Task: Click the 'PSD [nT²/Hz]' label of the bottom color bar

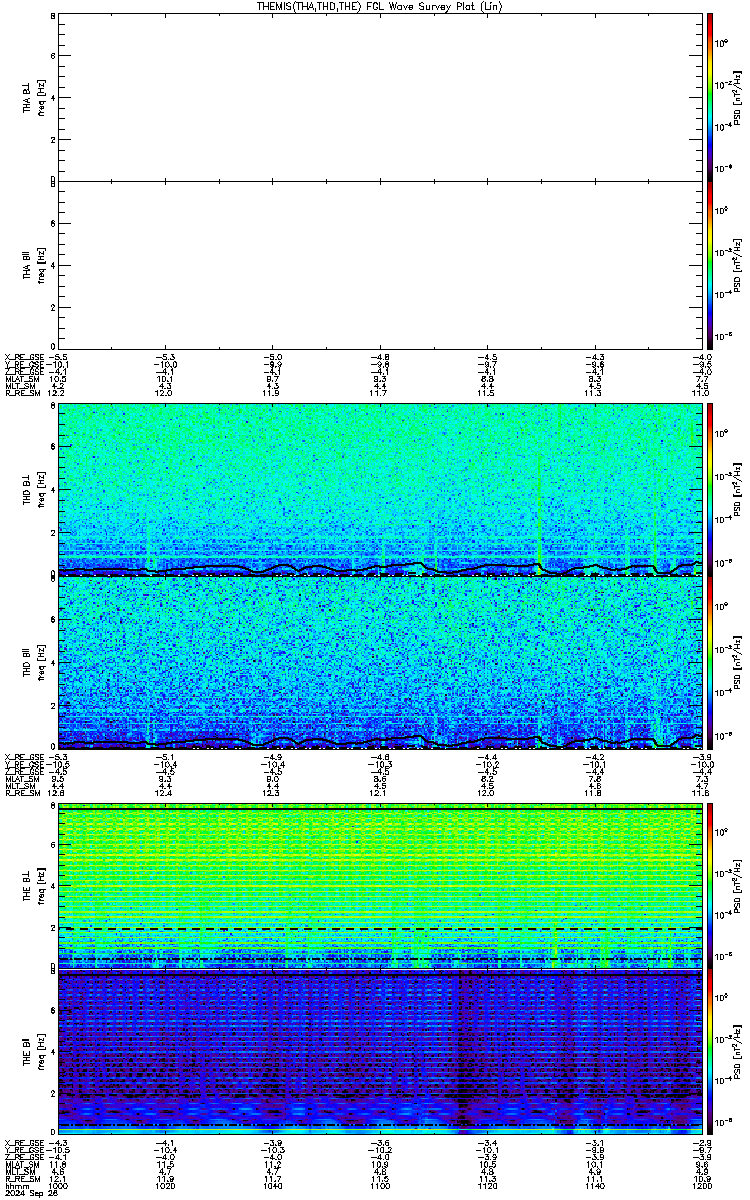Action: [737, 1053]
